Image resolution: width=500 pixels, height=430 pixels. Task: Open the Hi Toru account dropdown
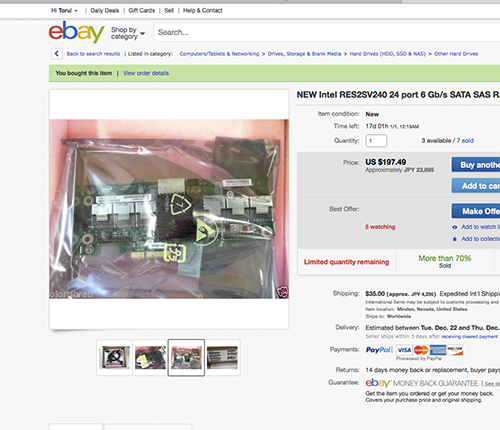[x=64, y=11]
